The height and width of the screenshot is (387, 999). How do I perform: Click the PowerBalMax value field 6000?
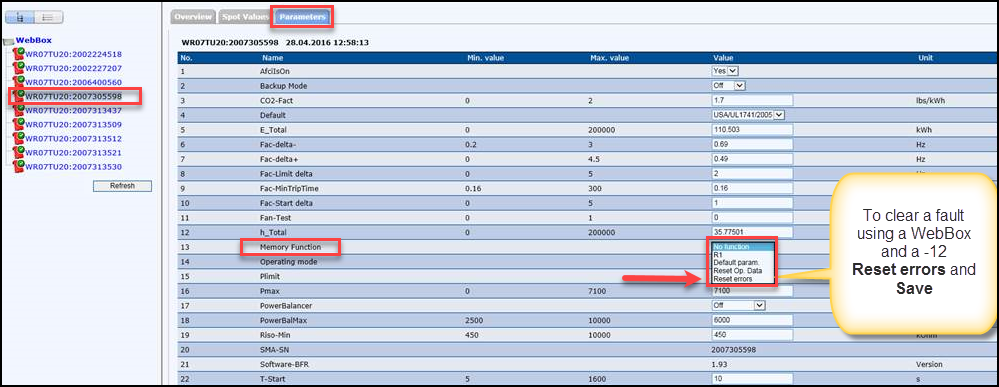(x=752, y=320)
